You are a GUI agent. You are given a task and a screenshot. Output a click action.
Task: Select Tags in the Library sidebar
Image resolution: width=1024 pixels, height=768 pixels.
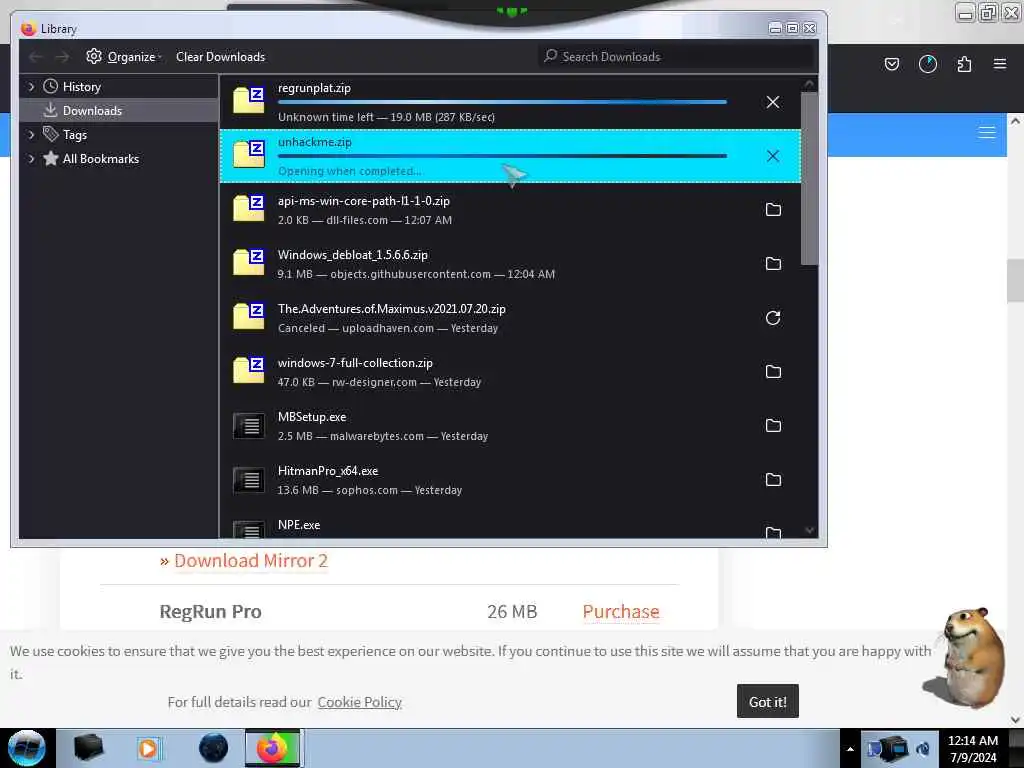pyautogui.click(x=119, y=135)
